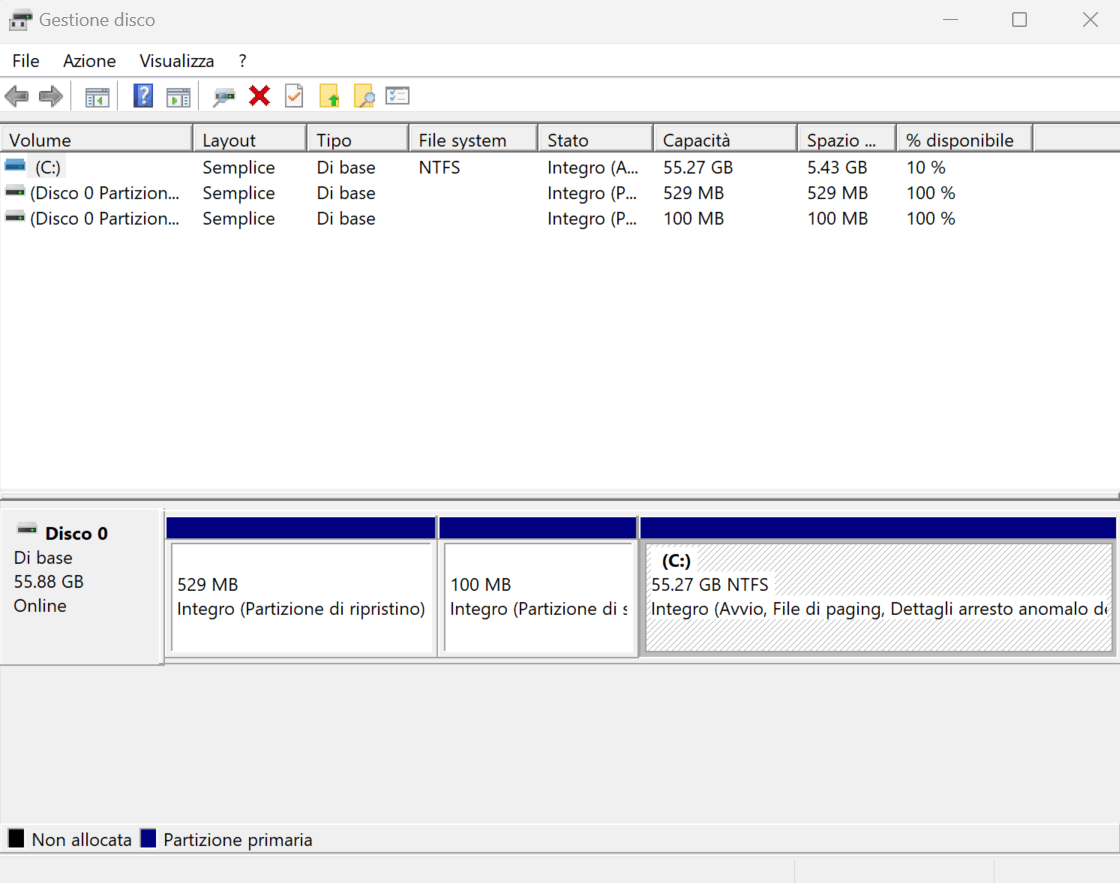
Task: Click the 100 MB cell under Spazio
Action: [x=837, y=219]
